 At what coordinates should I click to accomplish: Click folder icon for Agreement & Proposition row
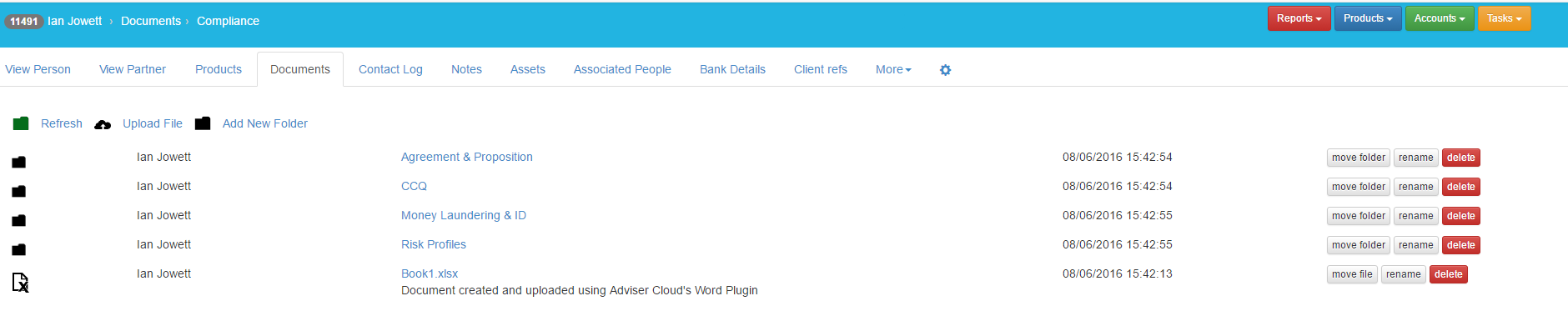19,162
